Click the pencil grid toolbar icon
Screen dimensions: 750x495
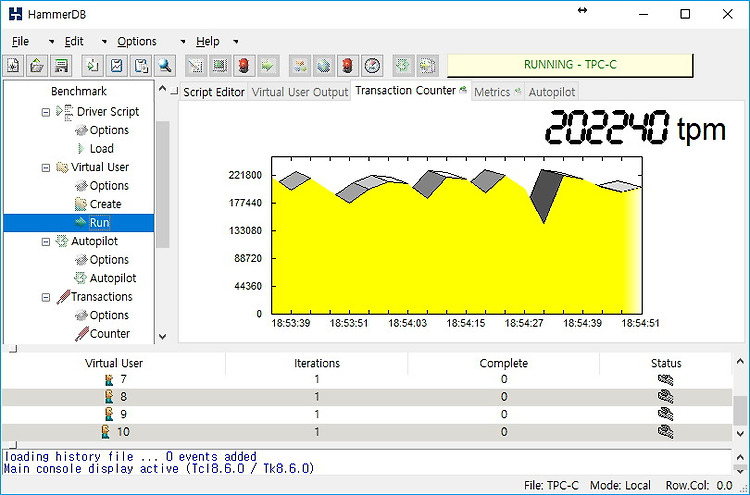pyautogui.click(x=196, y=65)
